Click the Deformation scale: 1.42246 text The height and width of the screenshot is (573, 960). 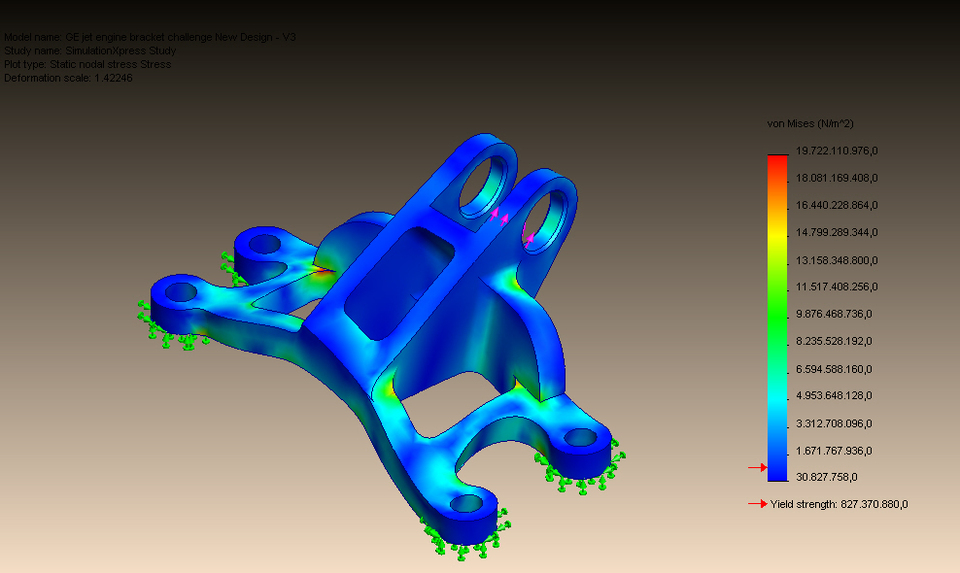pyautogui.click(x=69, y=78)
